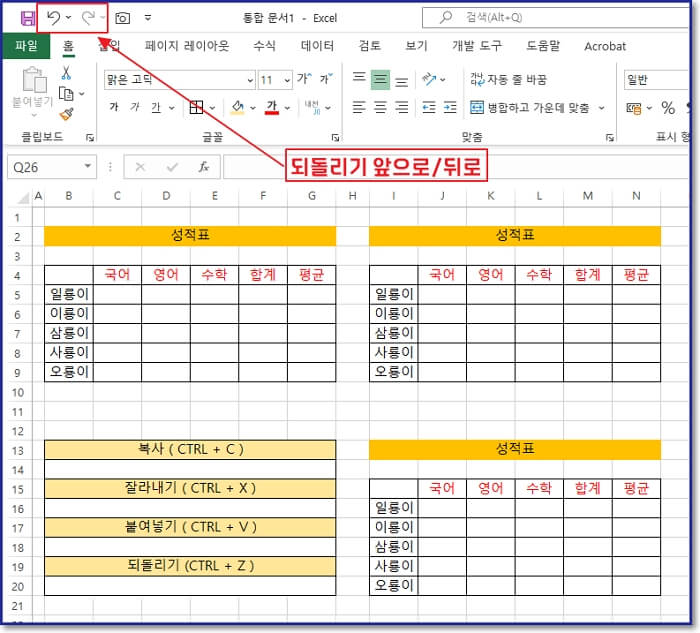Click the phonetic guide (내천) icon
The image size is (700, 633).
coord(312,108)
